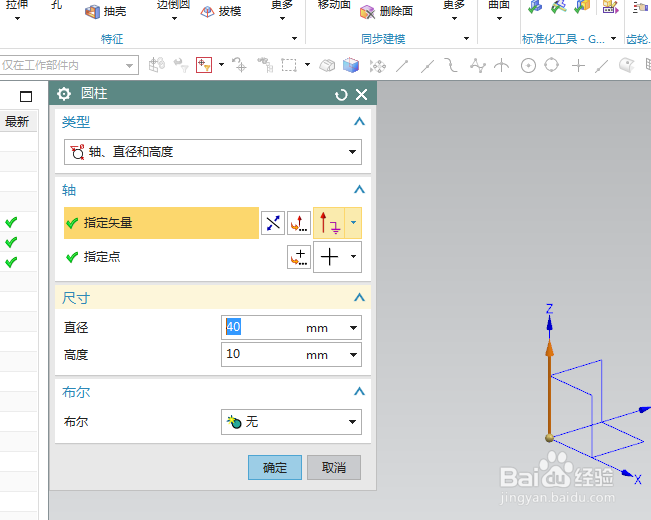The width and height of the screenshot is (651, 520).
Task: Expand the 标准化工具 group arrow
Action: coord(613,39)
